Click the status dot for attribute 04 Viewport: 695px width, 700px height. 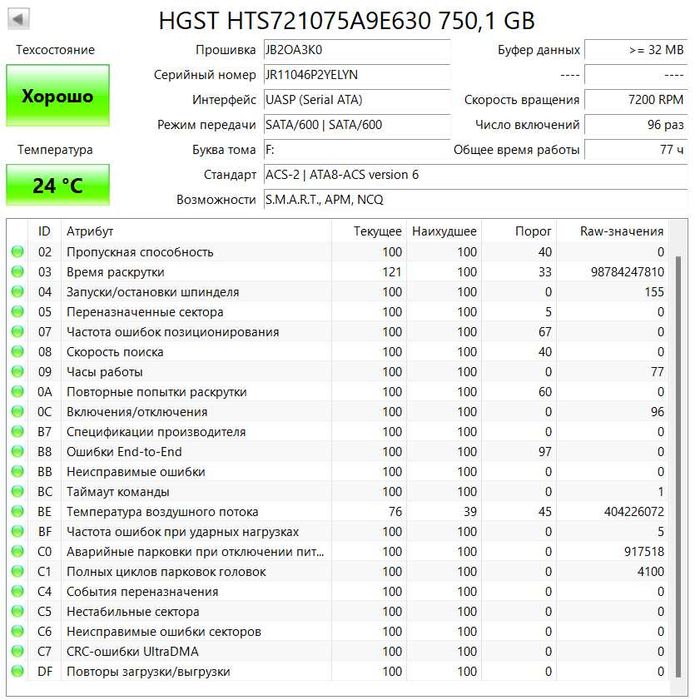17,292
